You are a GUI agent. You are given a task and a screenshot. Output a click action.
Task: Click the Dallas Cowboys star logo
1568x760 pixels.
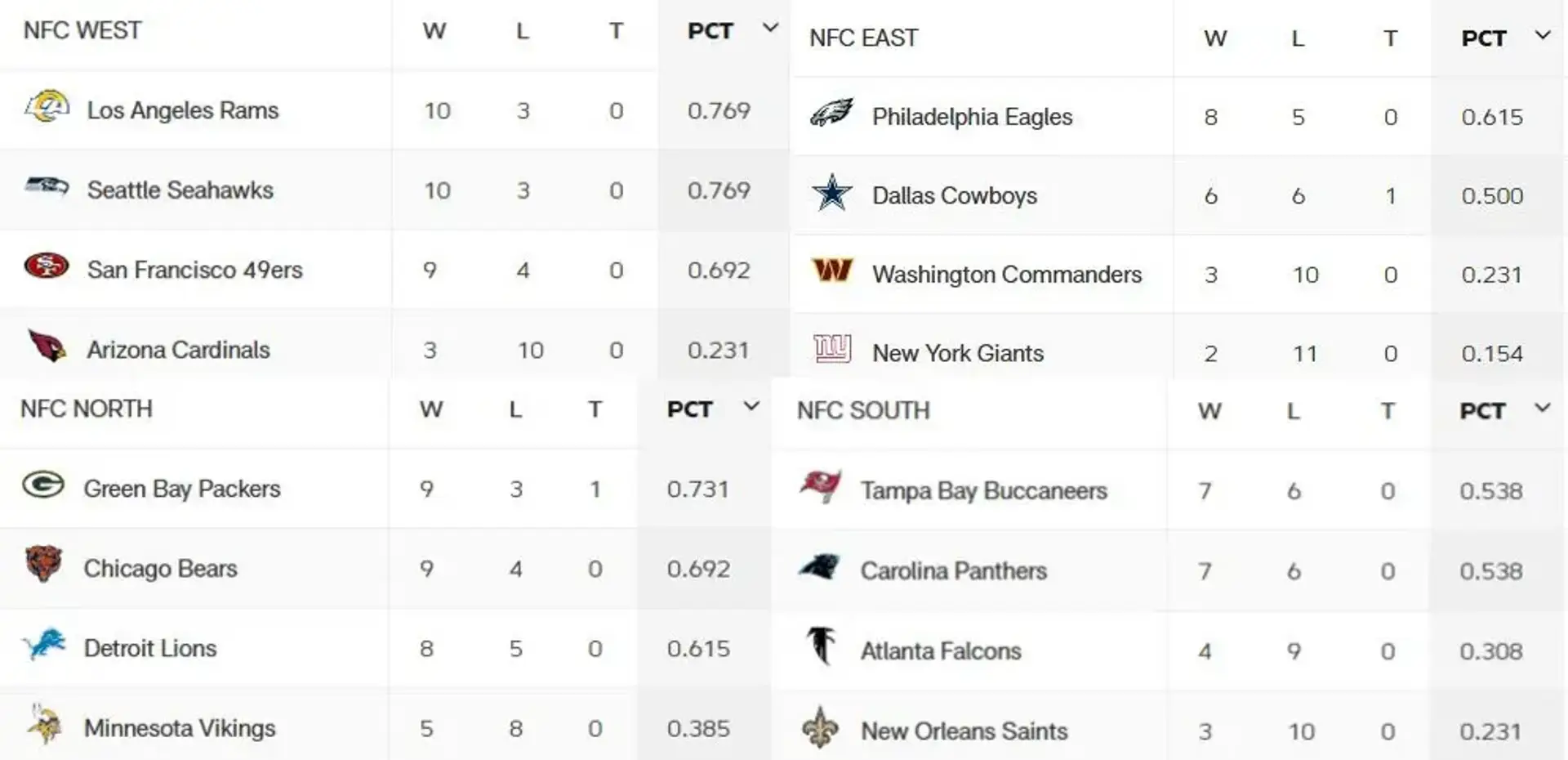click(831, 193)
